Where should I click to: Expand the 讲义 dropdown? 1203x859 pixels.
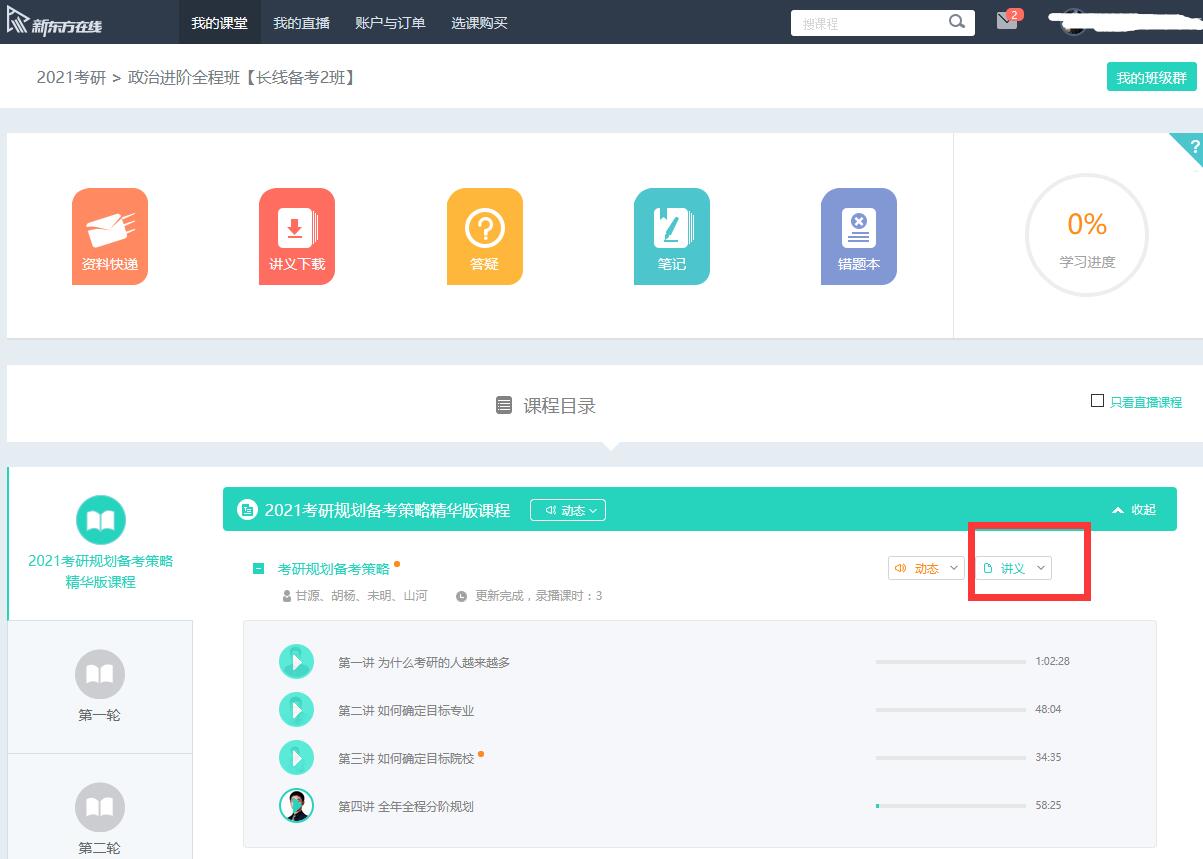tap(1013, 568)
